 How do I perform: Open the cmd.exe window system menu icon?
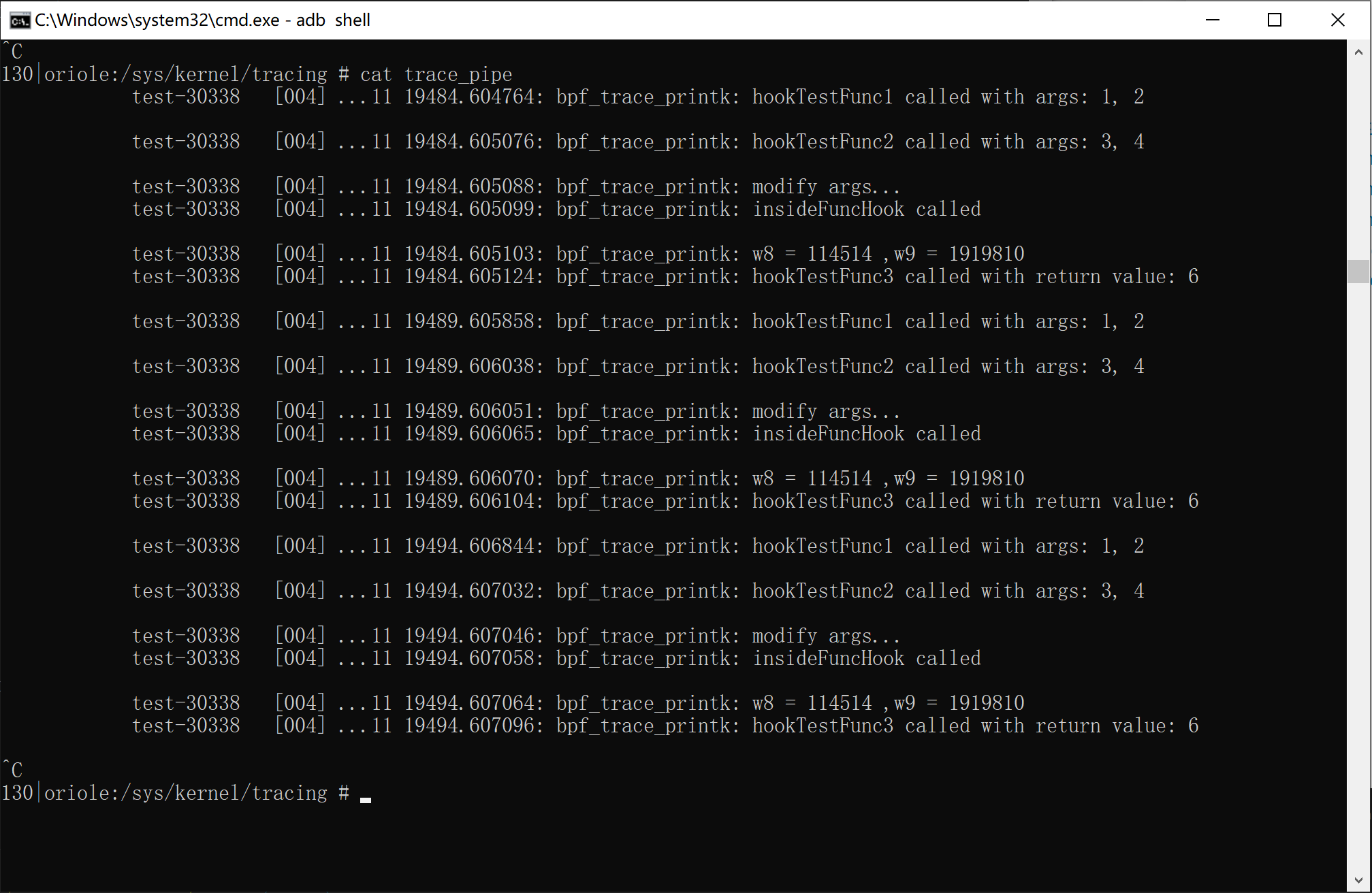click(19, 20)
